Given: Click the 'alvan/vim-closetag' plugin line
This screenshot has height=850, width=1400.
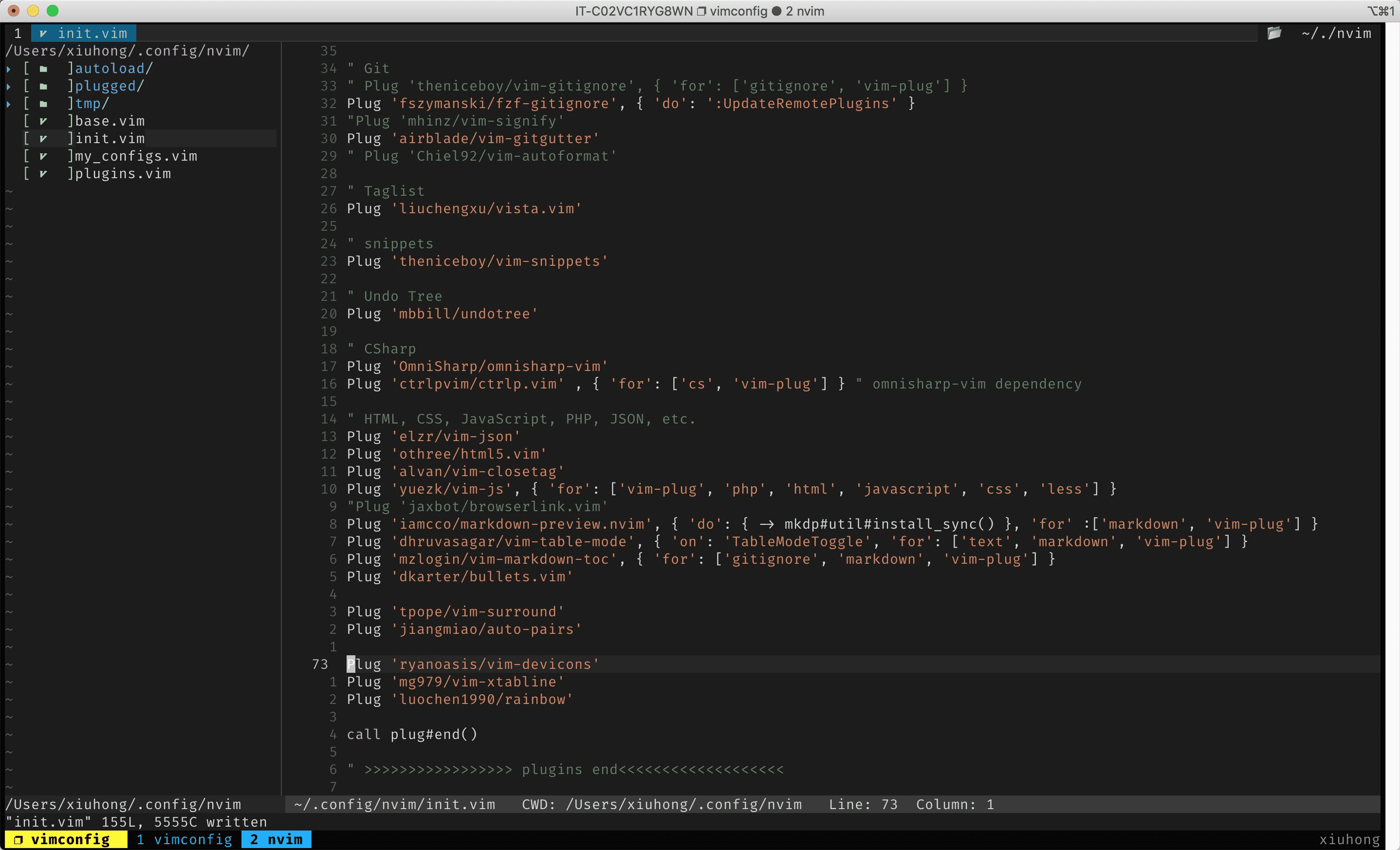Looking at the screenshot, I should pyautogui.click(x=456, y=472).
